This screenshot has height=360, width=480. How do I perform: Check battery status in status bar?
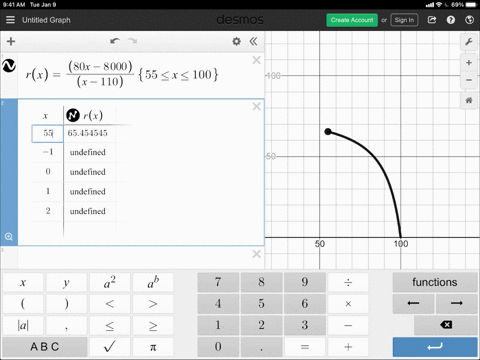[472, 5]
